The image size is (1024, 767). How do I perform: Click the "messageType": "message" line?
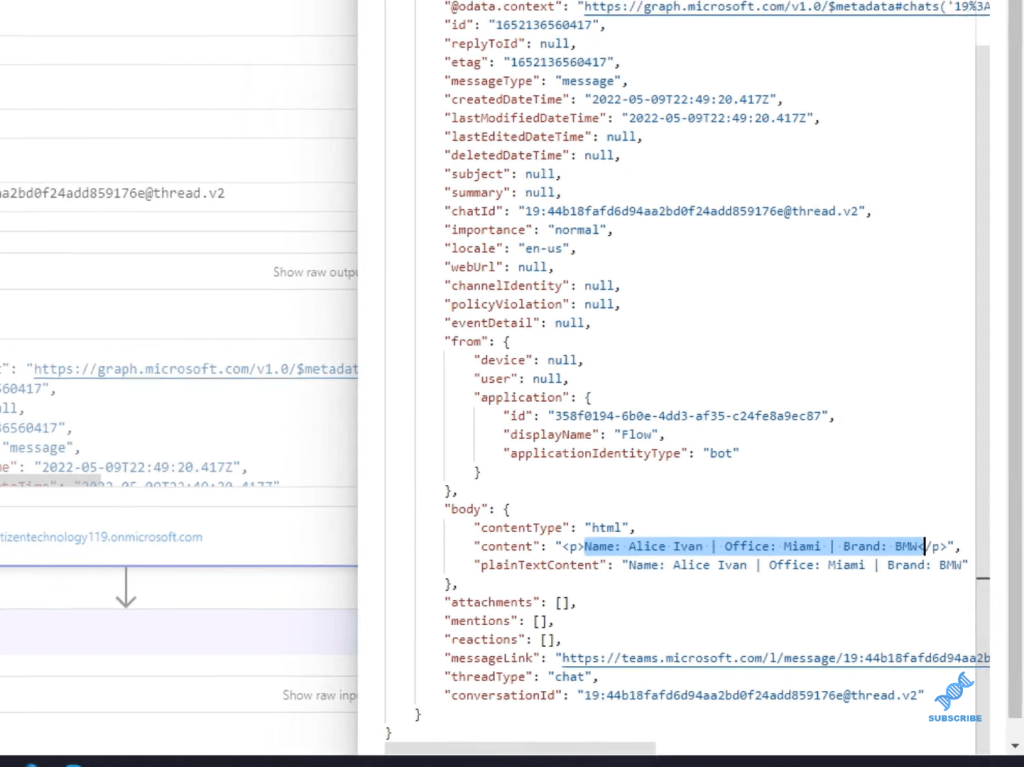[x=536, y=81]
